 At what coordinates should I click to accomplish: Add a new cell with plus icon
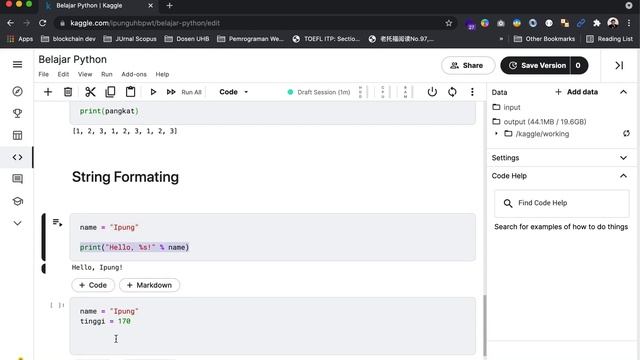pos(48,92)
